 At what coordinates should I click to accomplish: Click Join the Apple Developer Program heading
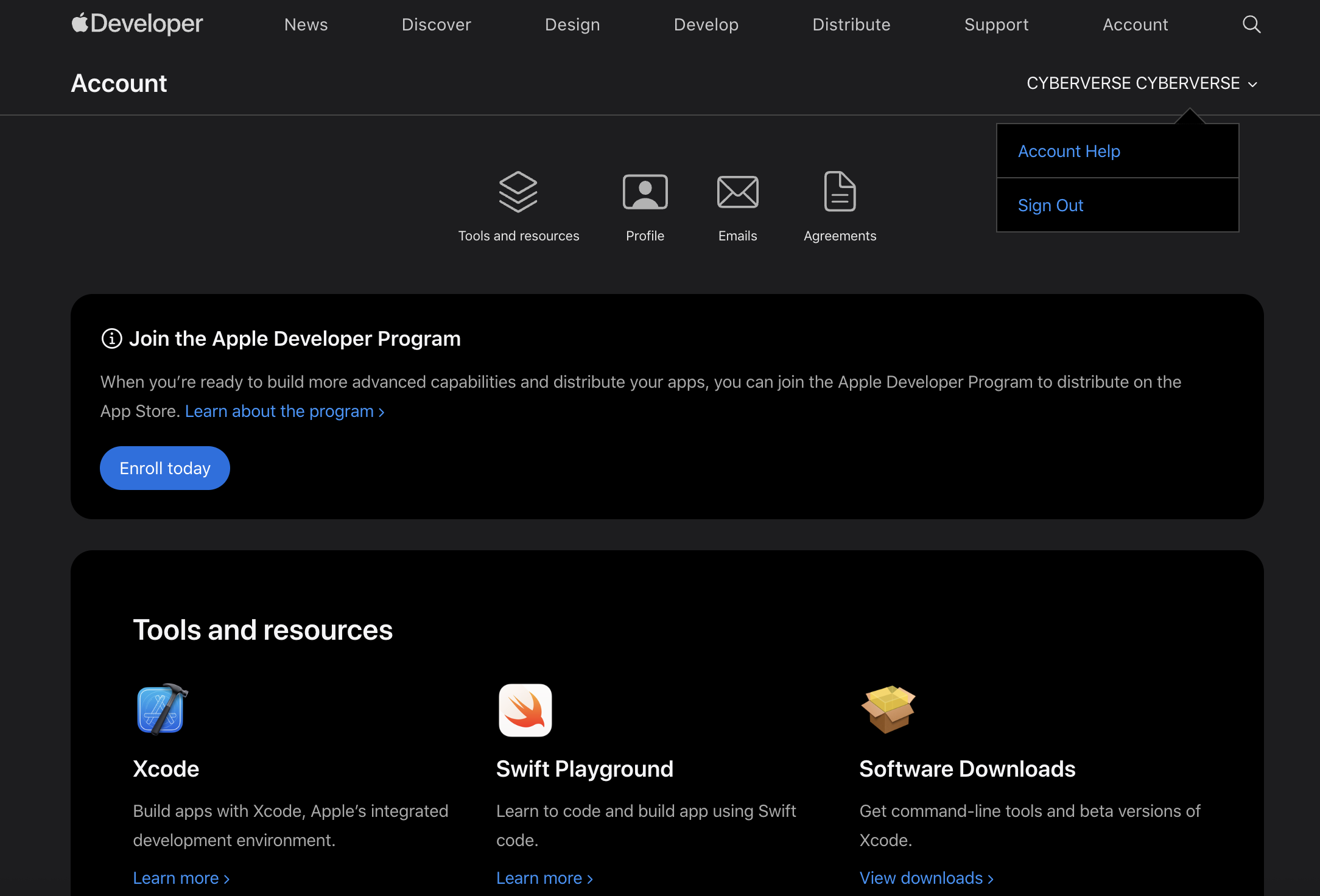(295, 338)
